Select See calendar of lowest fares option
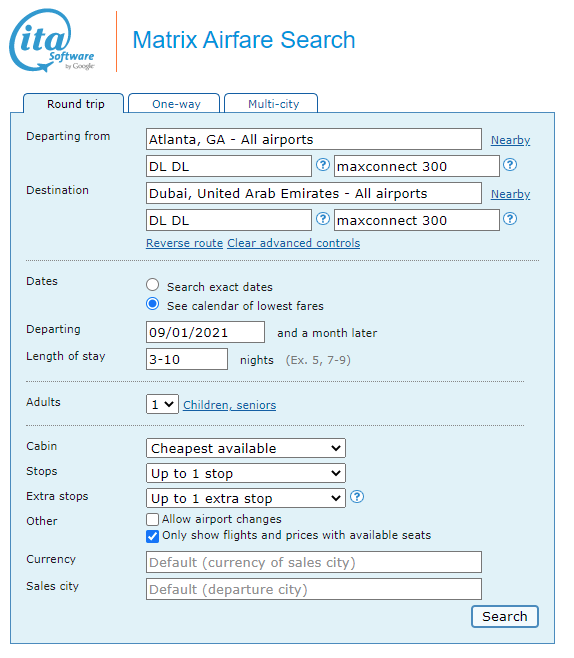The image size is (574, 658). tap(153, 304)
